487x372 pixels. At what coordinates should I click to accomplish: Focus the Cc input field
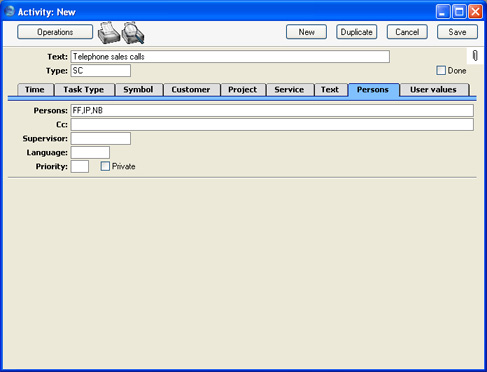(x=272, y=124)
